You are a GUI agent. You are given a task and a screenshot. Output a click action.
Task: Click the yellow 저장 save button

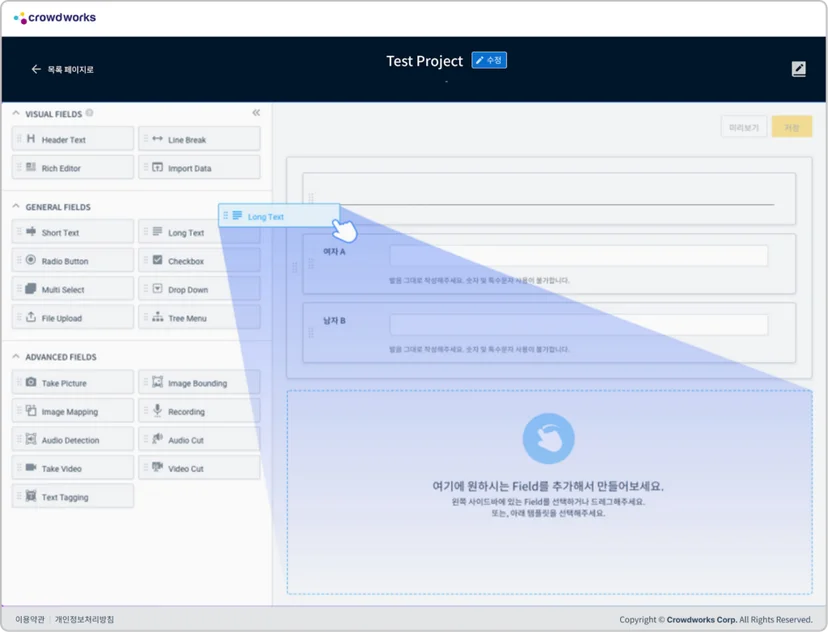pos(792,127)
